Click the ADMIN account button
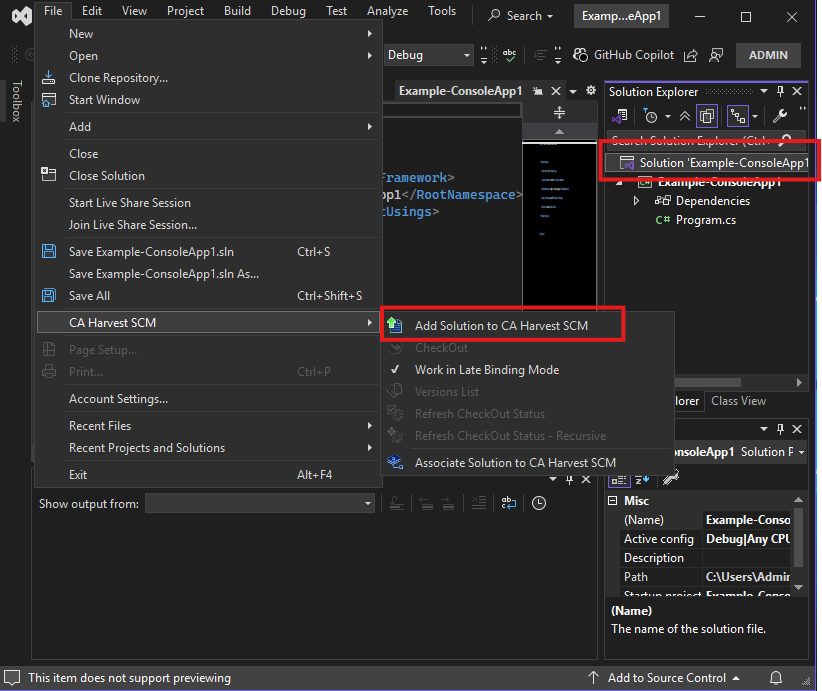 pos(768,55)
